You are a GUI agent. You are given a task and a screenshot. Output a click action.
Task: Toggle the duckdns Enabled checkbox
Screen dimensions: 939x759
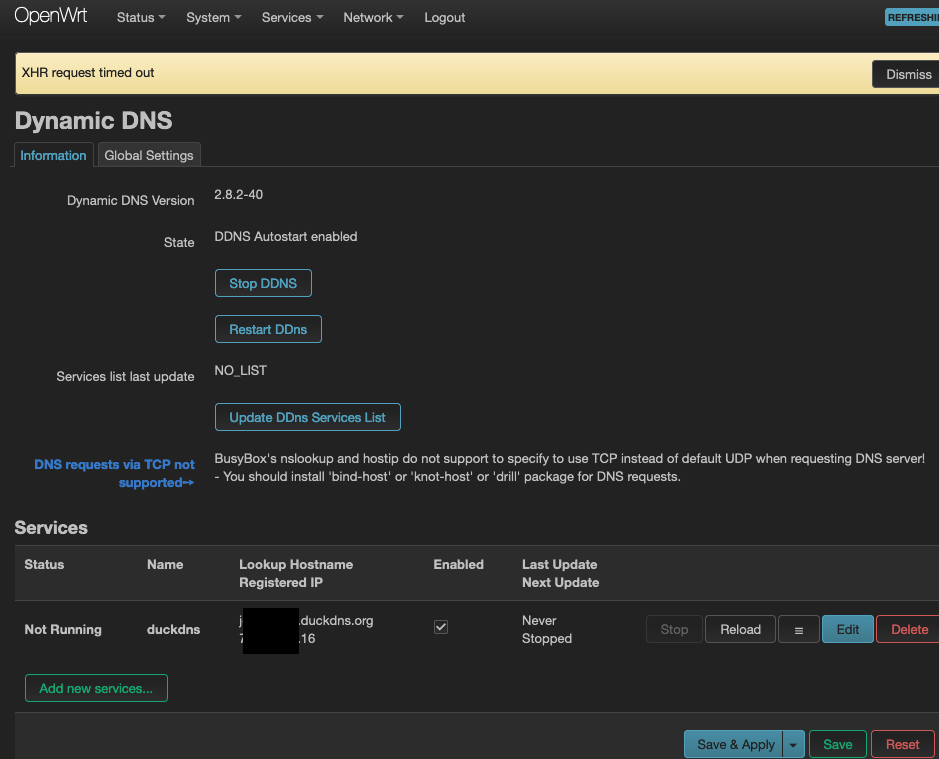coord(441,627)
